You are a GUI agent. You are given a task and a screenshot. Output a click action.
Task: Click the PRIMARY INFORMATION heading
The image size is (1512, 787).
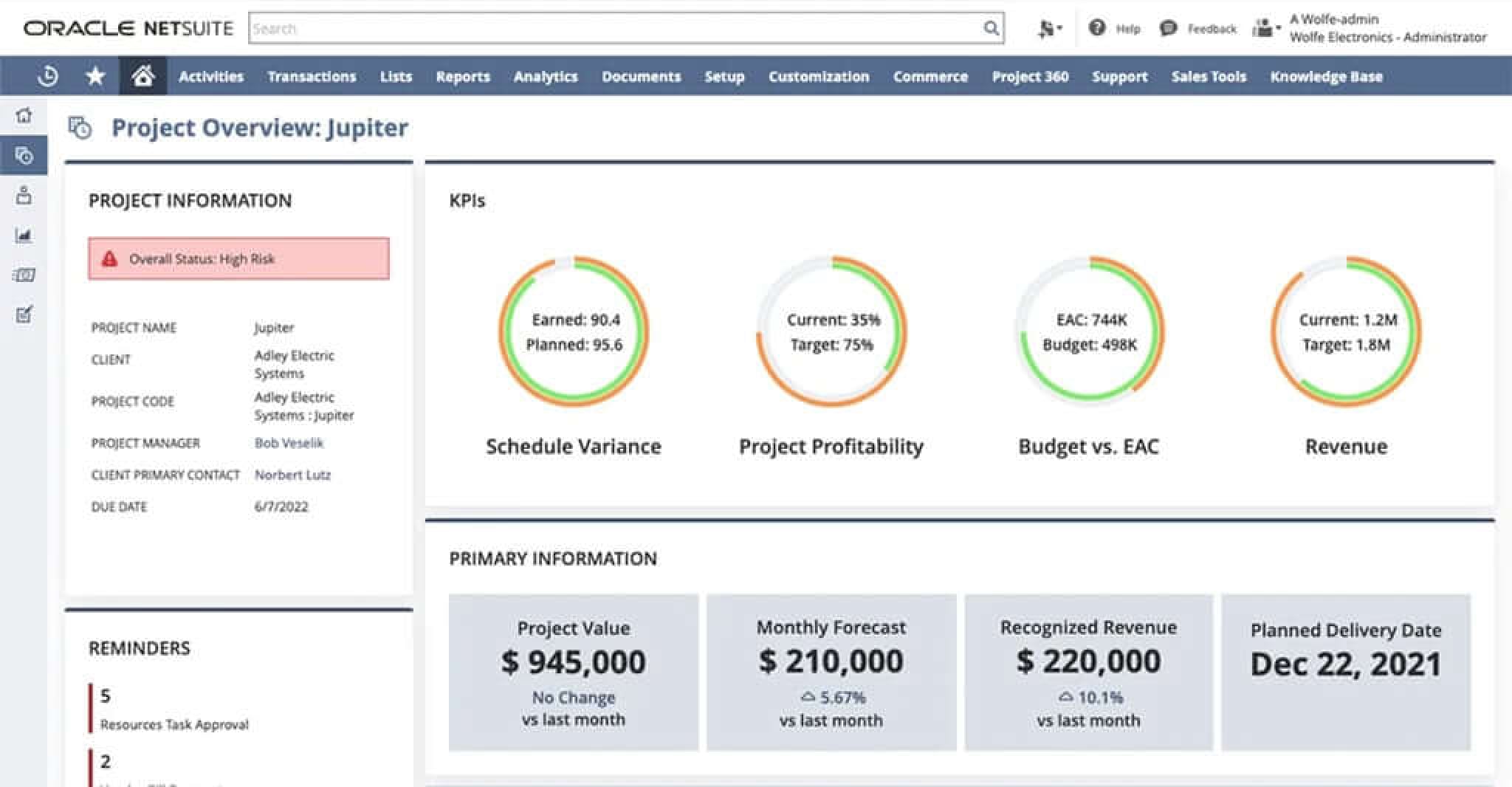point(552,558)
